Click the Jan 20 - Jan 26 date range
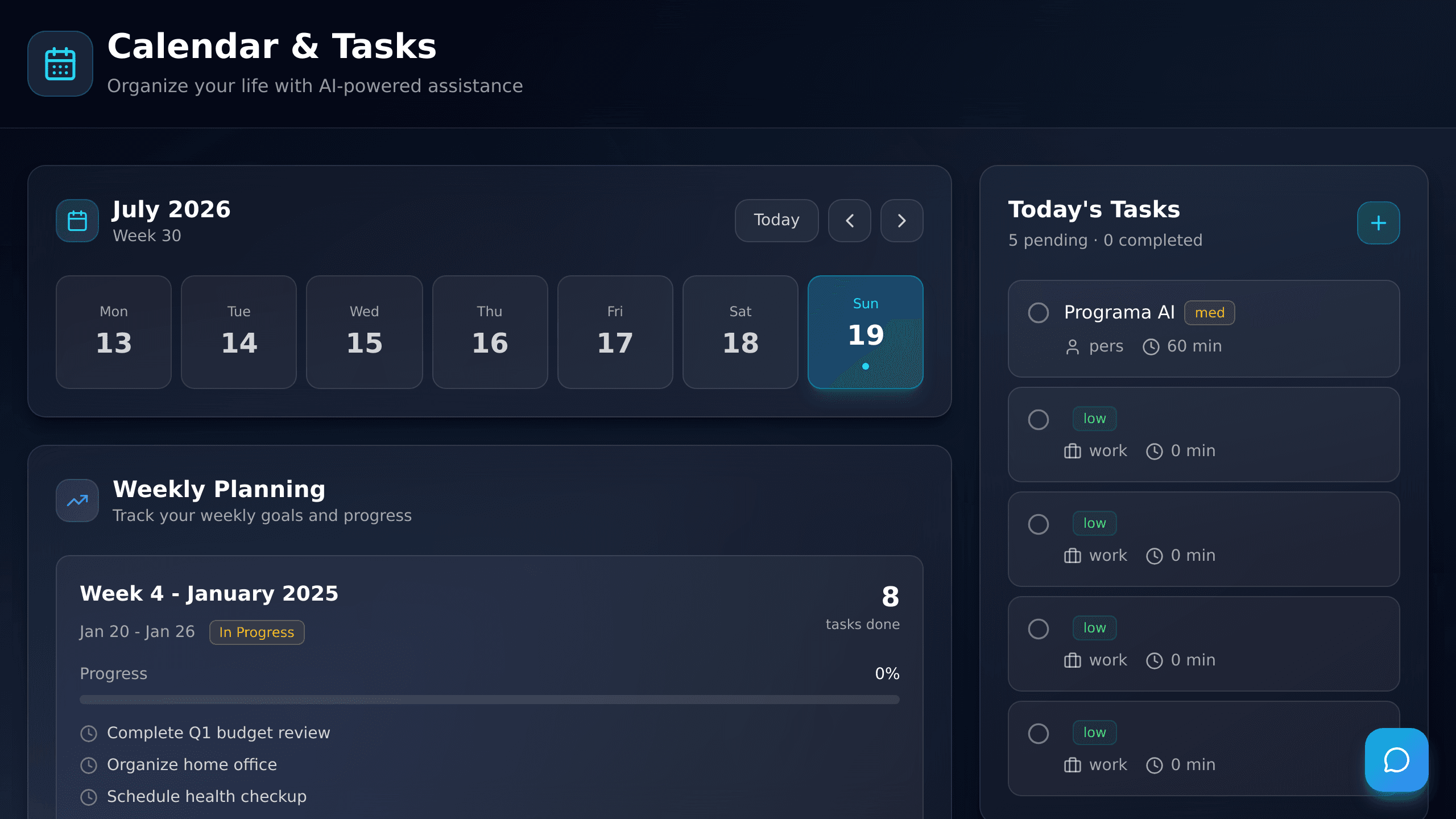The height and width of the screenshot is (819, 1456). coord(138,632)
